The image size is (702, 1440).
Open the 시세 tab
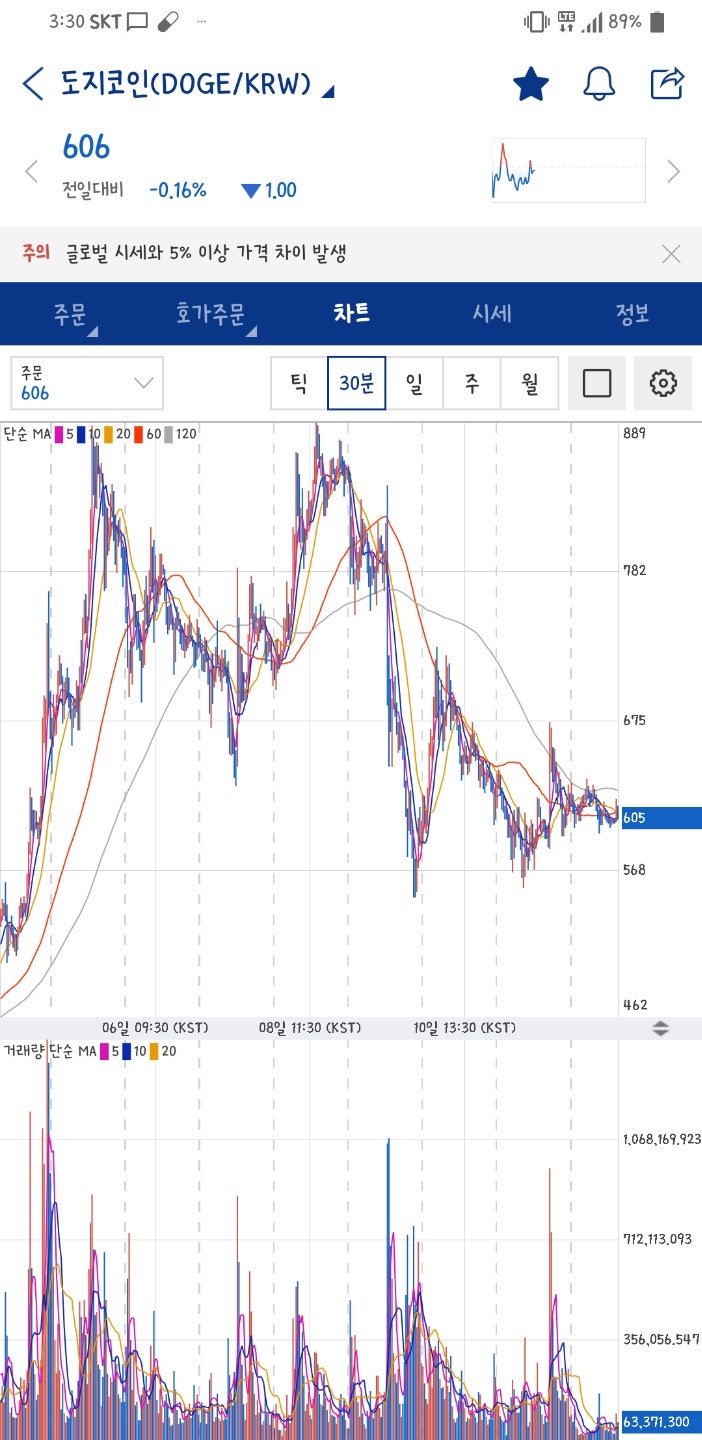[x=492, y=313]
